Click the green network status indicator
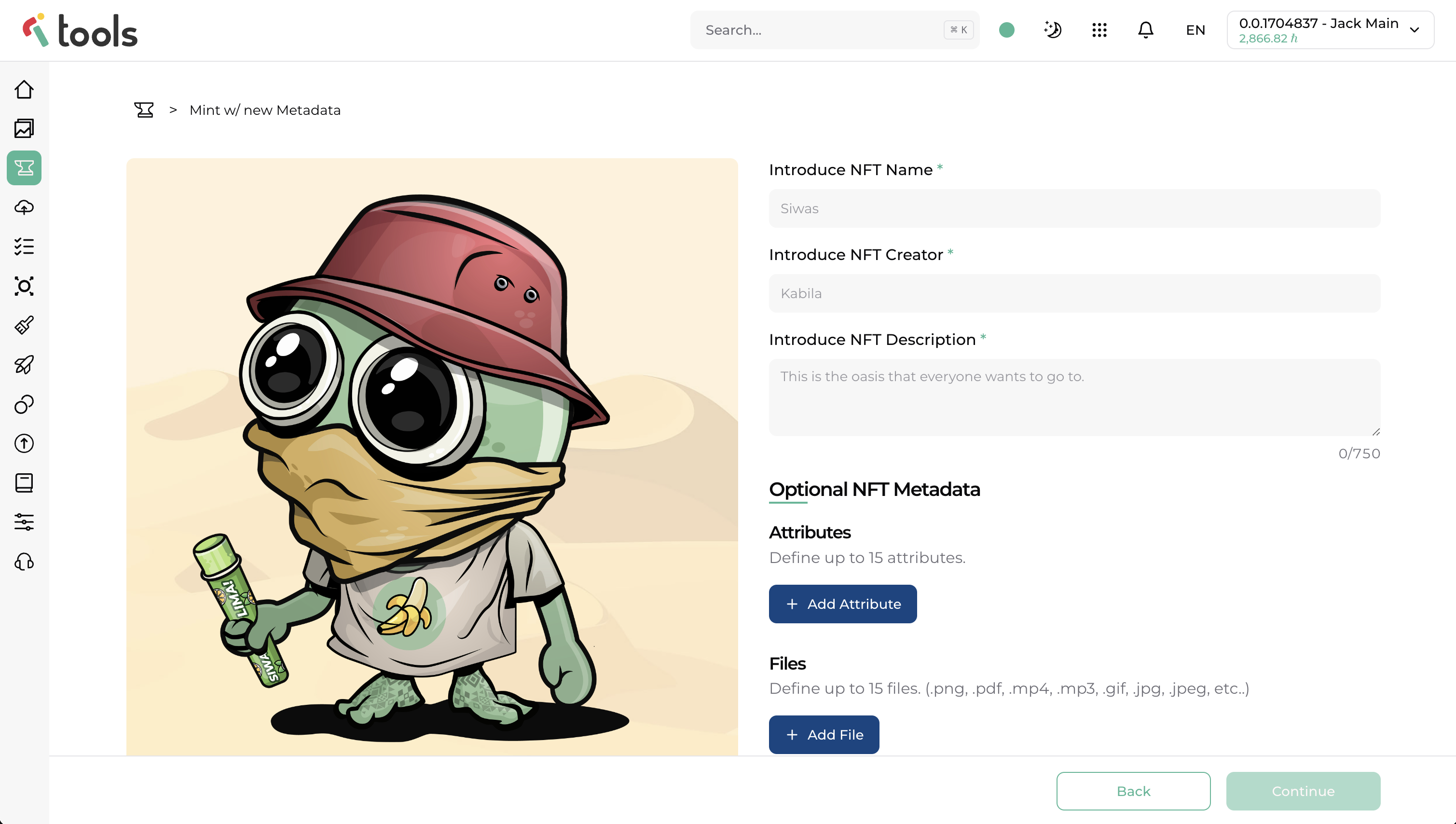This screenshot has height=824, width=1456. click(1007, 29)
